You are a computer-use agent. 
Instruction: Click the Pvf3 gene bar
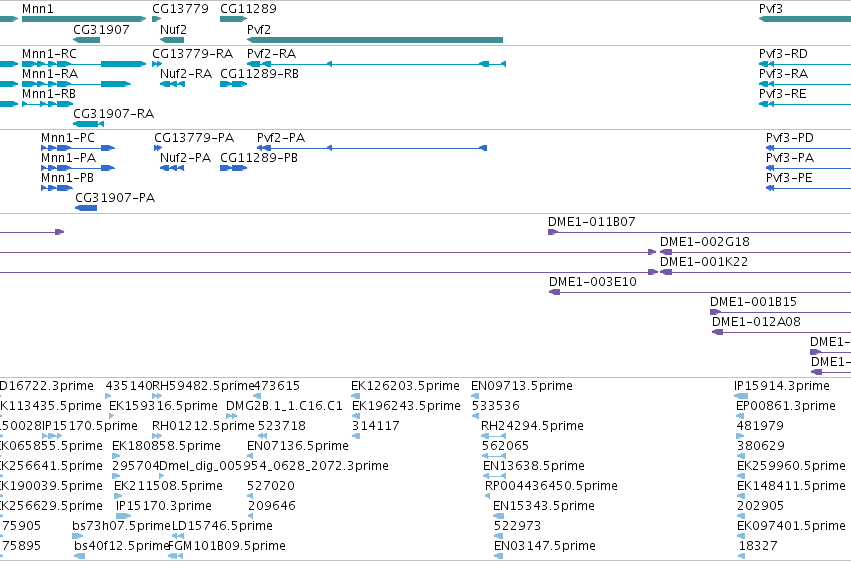tap(805, 19)
